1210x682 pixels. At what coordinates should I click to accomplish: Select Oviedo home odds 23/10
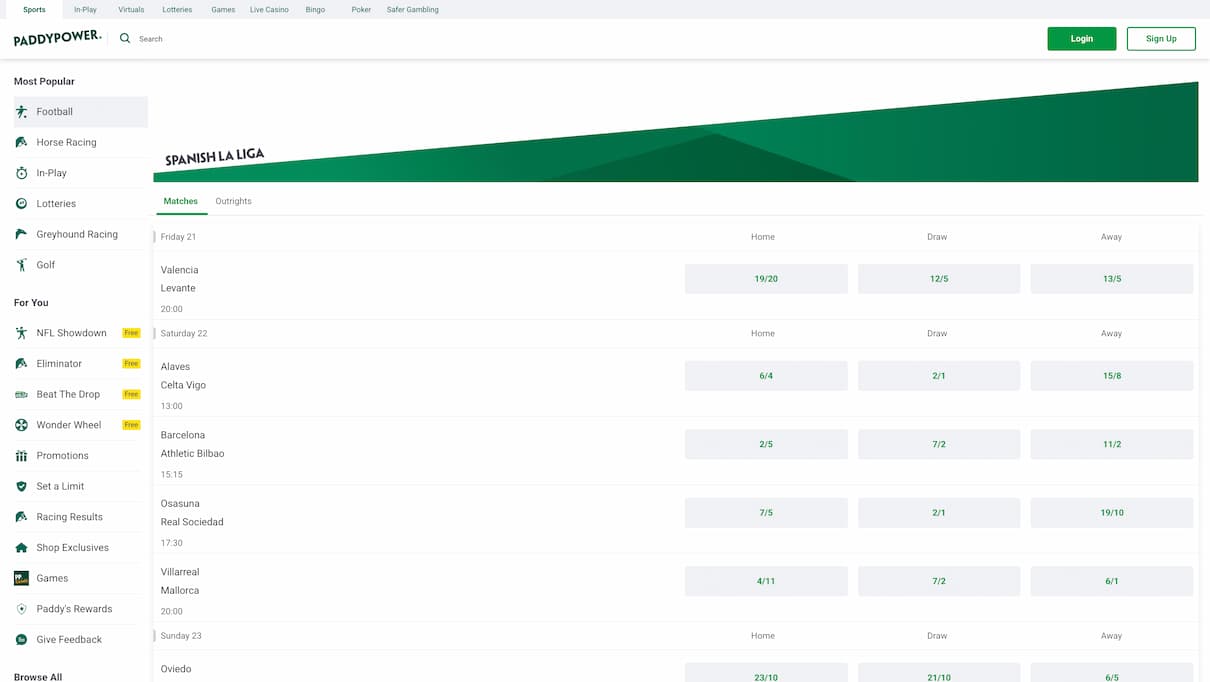766,673
